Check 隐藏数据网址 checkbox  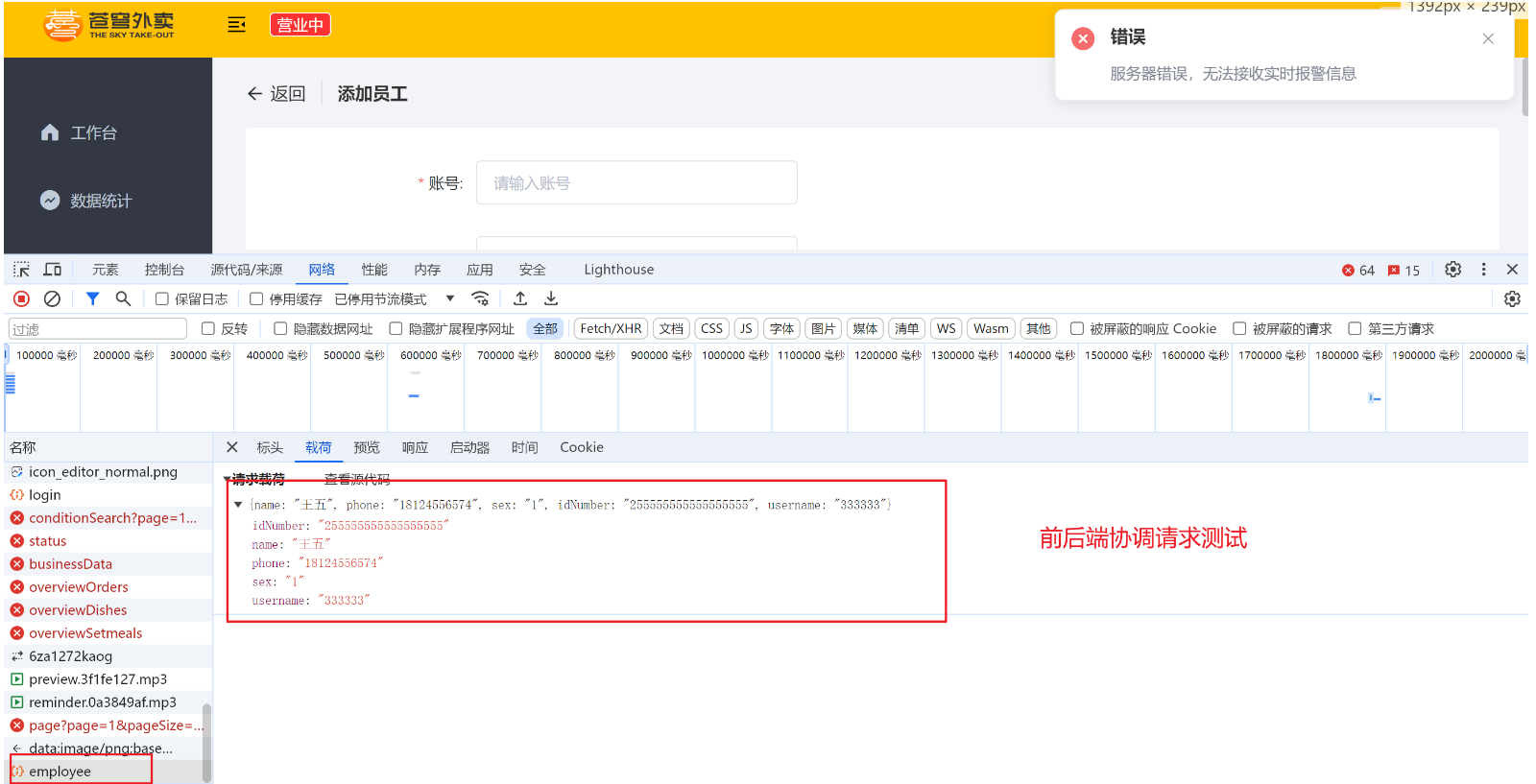(x=280, y=328)
